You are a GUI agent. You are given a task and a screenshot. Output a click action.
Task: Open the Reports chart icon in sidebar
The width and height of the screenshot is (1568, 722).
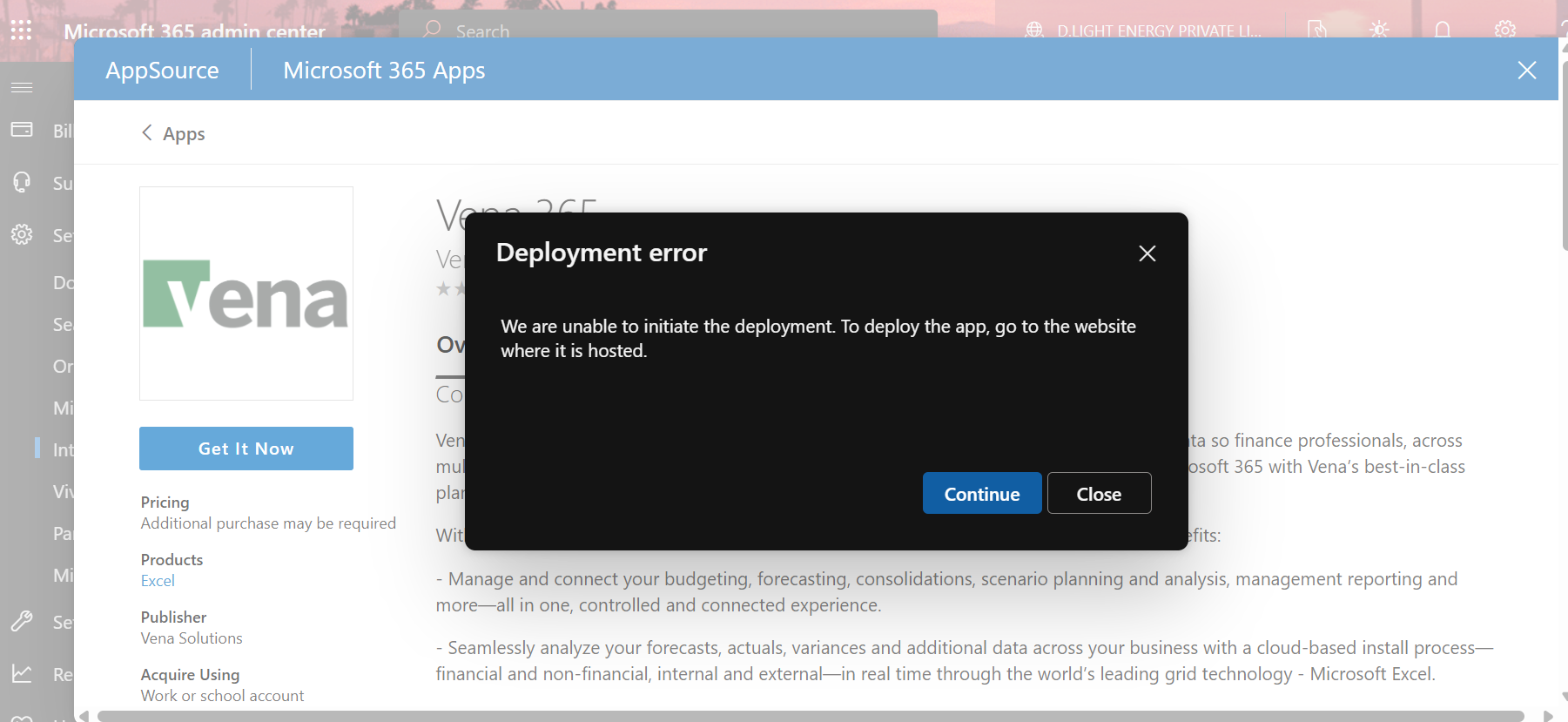22,673
